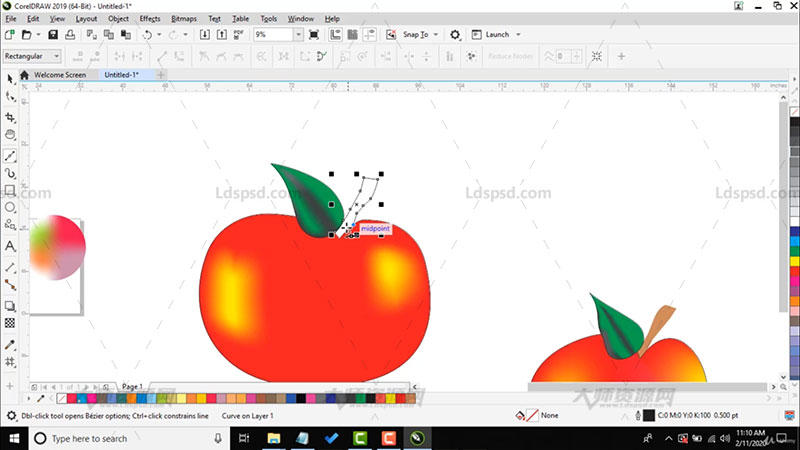Select the Shape tool in the toolbox

tap(10, 96)
